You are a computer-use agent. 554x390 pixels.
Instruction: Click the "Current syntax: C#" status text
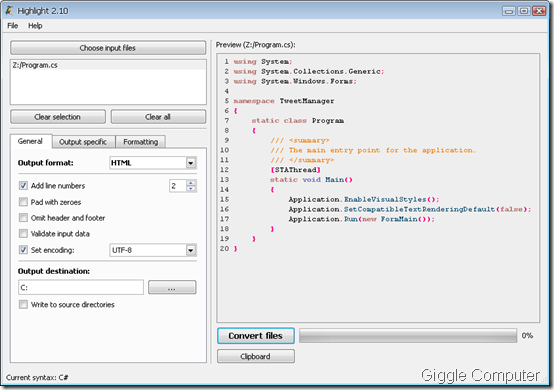click(x=37, y=377)
